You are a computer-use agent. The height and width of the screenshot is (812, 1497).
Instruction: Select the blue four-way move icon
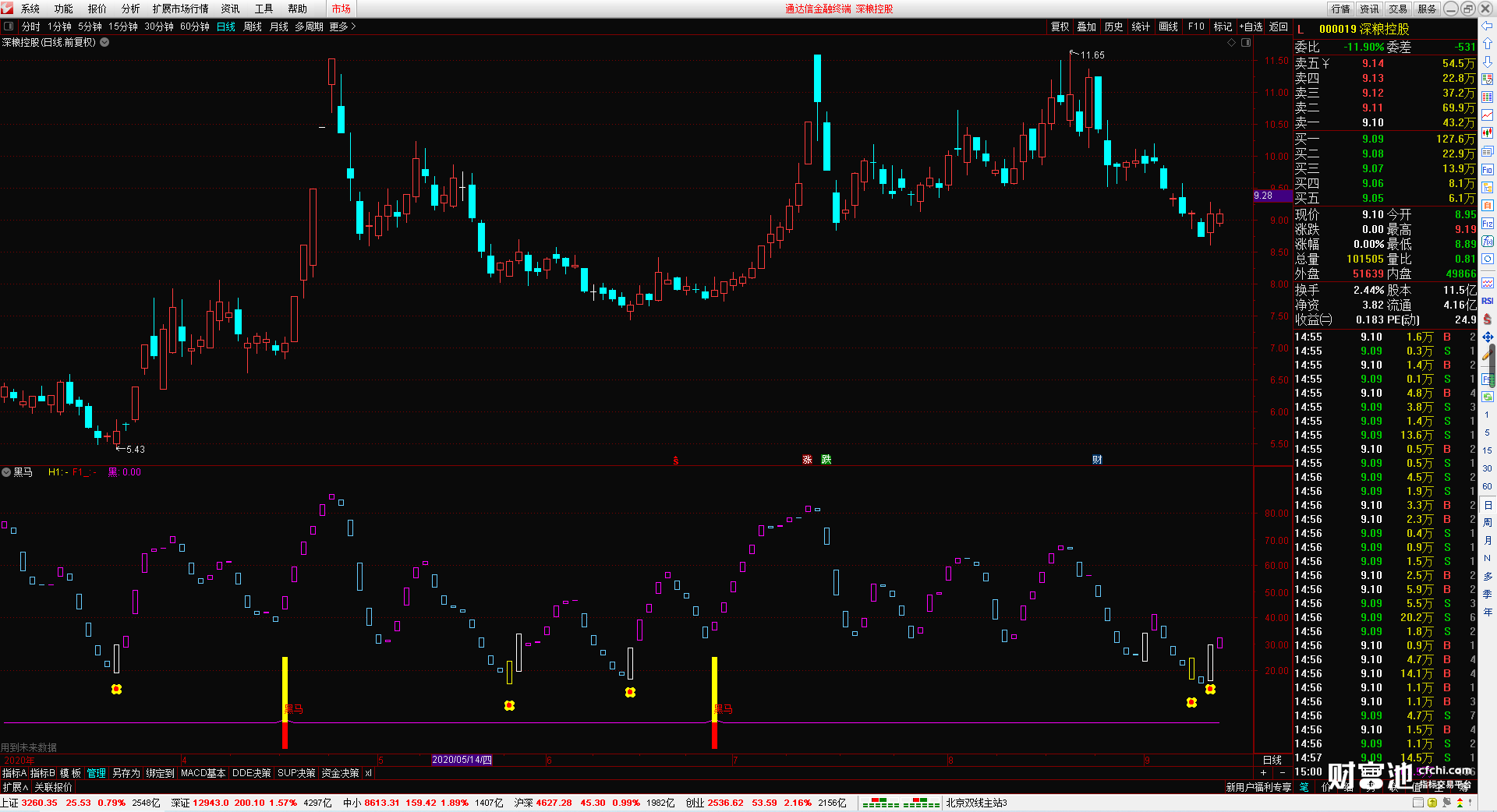pyautogui.click(x=1488, y=337)
